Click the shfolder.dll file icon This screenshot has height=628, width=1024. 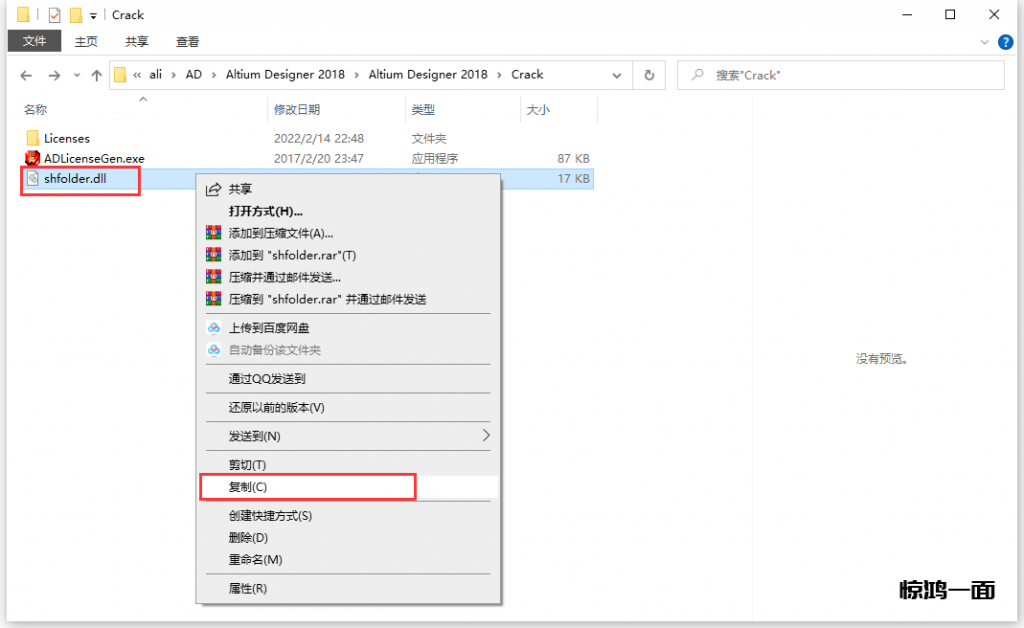tap(32, 179)
